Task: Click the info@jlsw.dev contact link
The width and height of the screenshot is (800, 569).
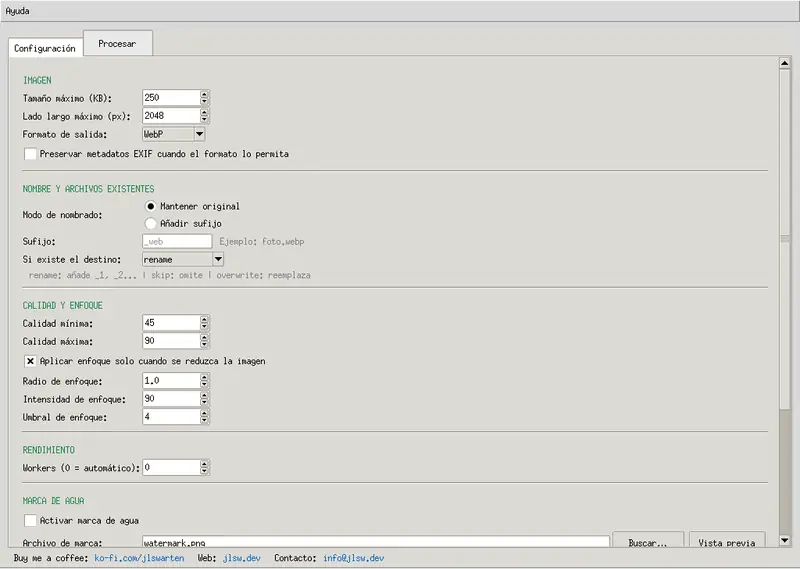Action: pos(354,558)
